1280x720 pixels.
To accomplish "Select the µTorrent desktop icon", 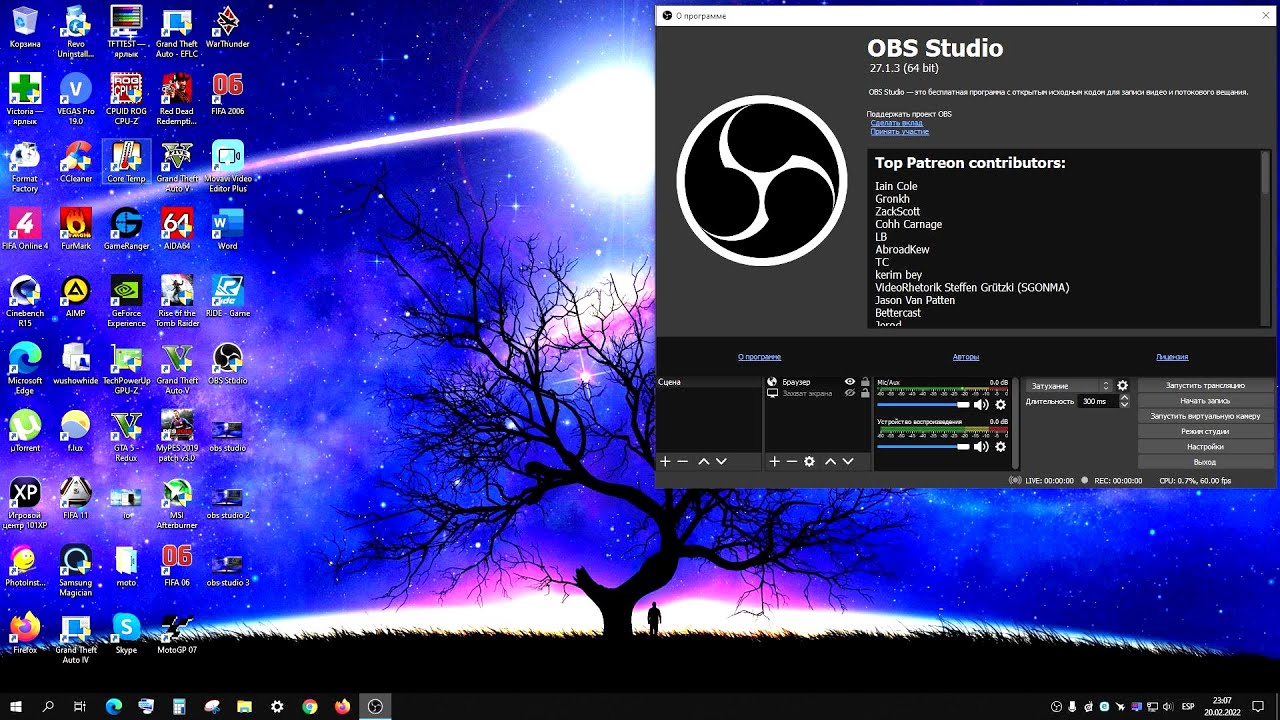I will (x=25, y=431).
